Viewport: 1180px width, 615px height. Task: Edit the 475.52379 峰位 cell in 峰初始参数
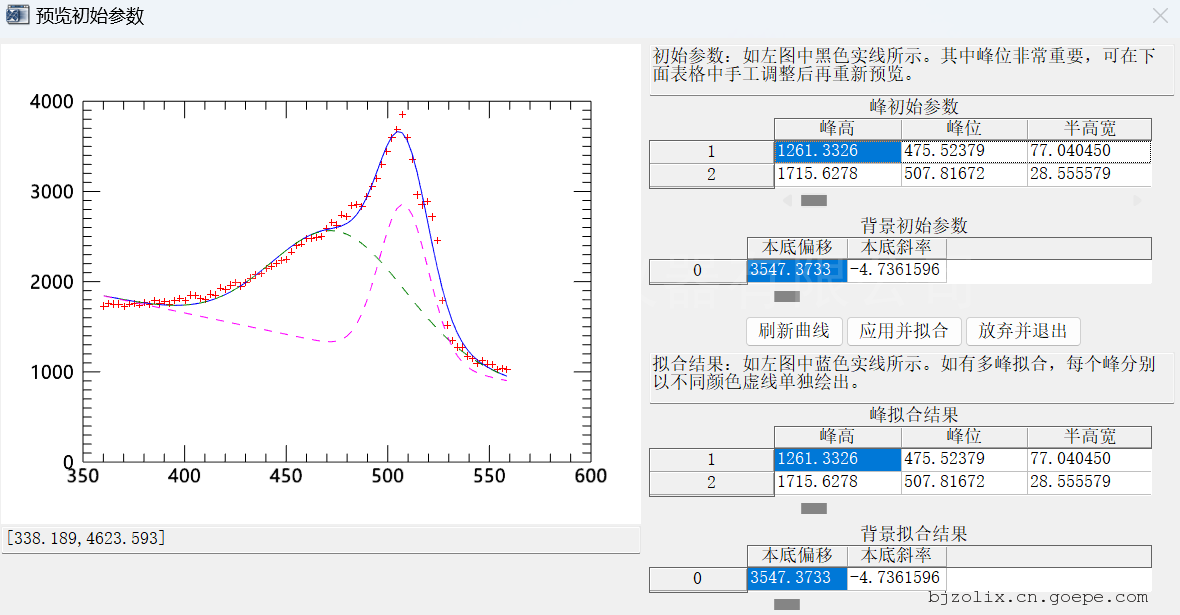[963, 151]
